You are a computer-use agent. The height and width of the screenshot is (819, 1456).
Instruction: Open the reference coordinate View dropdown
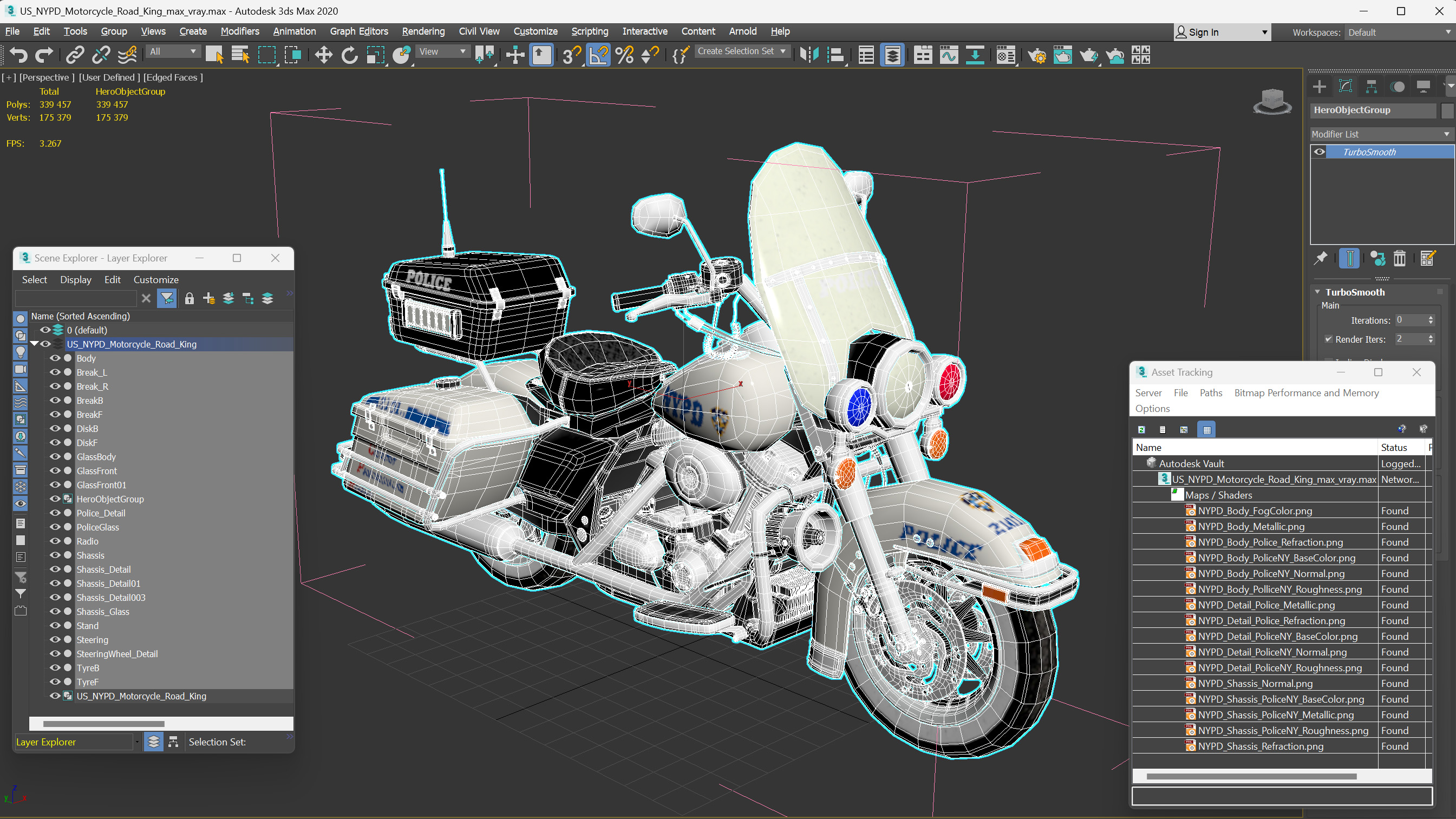pos(442,51)
